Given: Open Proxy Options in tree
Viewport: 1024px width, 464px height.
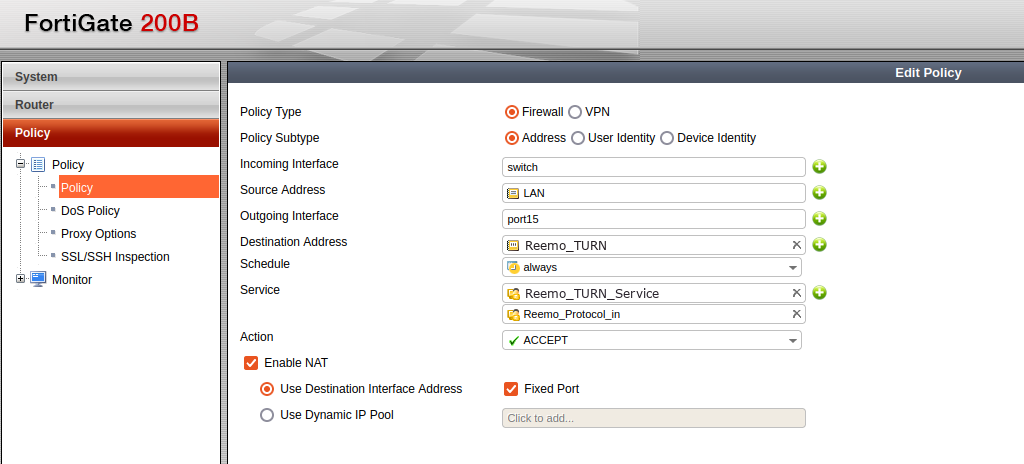Looking at the screenshot, I should pyautogui.click(x=99, y=233).
